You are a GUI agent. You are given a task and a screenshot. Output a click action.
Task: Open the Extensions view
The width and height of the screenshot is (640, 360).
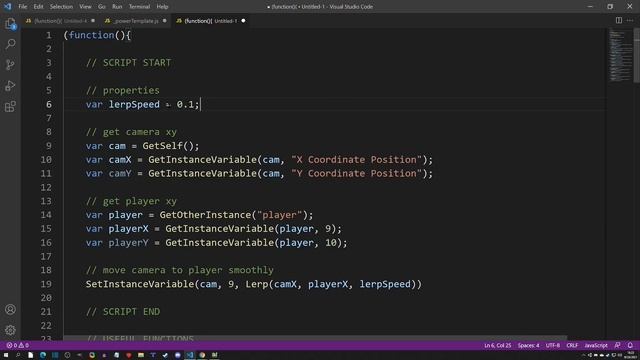click(10, 107)
